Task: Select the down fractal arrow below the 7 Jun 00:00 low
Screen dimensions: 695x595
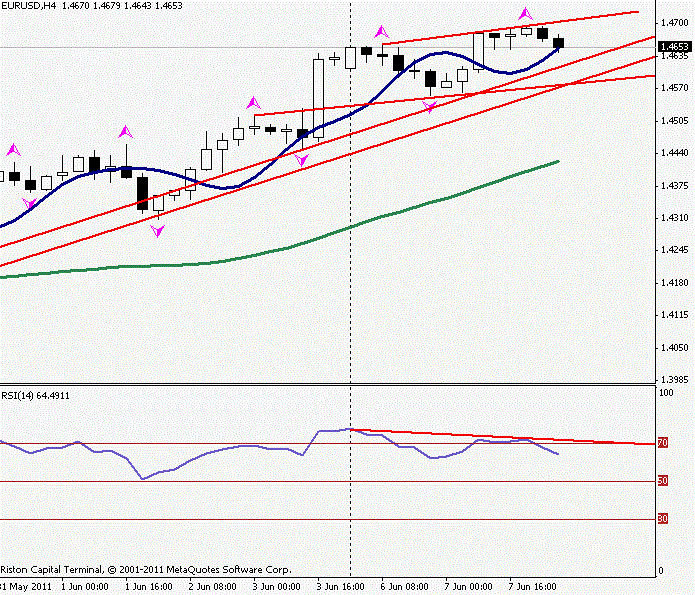Action: pos(429,107)
